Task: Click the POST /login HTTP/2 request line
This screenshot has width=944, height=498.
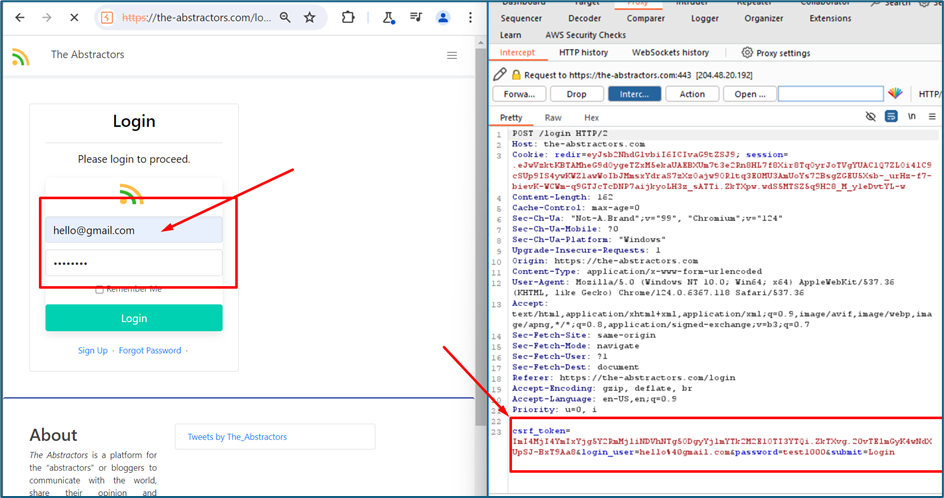Action: coord(560,134)
